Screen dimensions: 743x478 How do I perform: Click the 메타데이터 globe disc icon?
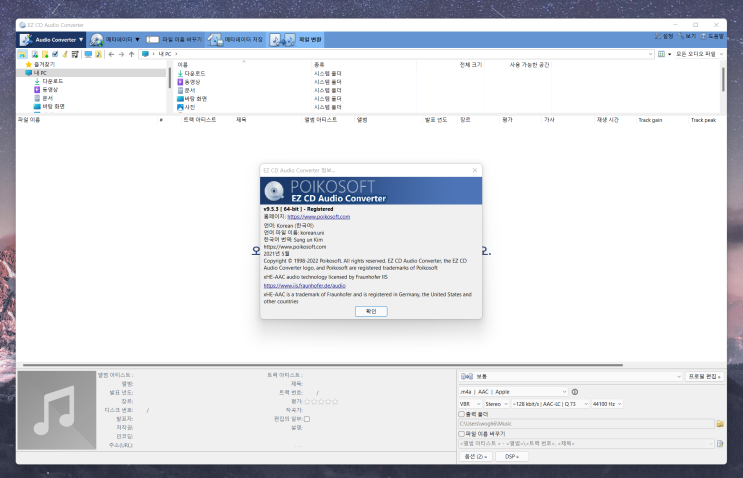coord(97,40)
